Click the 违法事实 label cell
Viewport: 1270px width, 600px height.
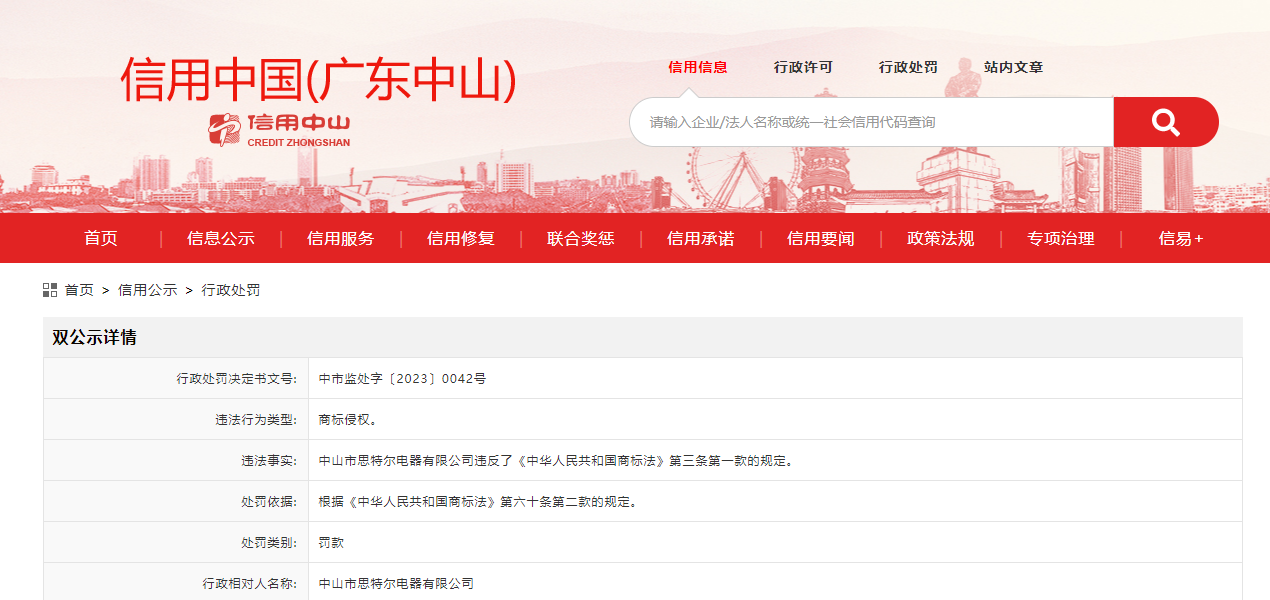(176, 461)
